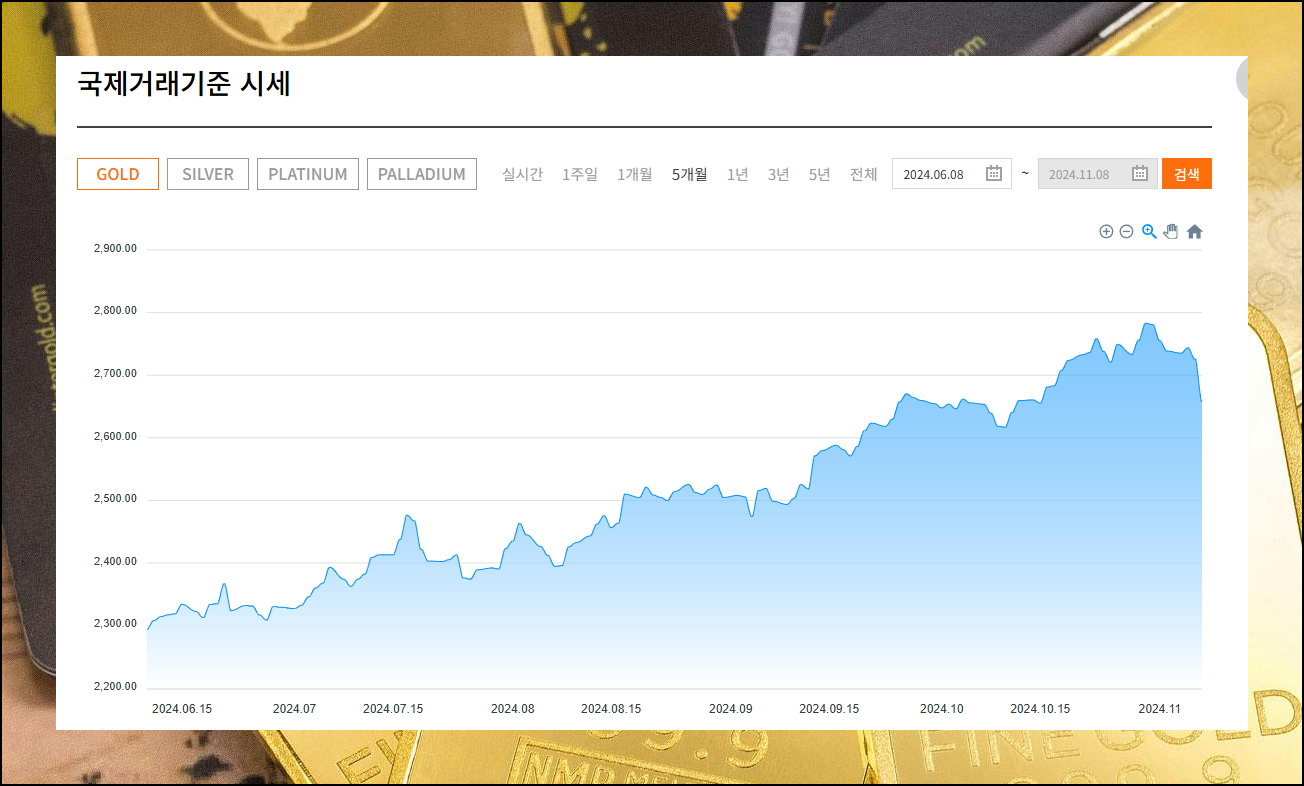Reset chart zoom with home icon
Viewport: 1304px width, 786px height.
1194,231
